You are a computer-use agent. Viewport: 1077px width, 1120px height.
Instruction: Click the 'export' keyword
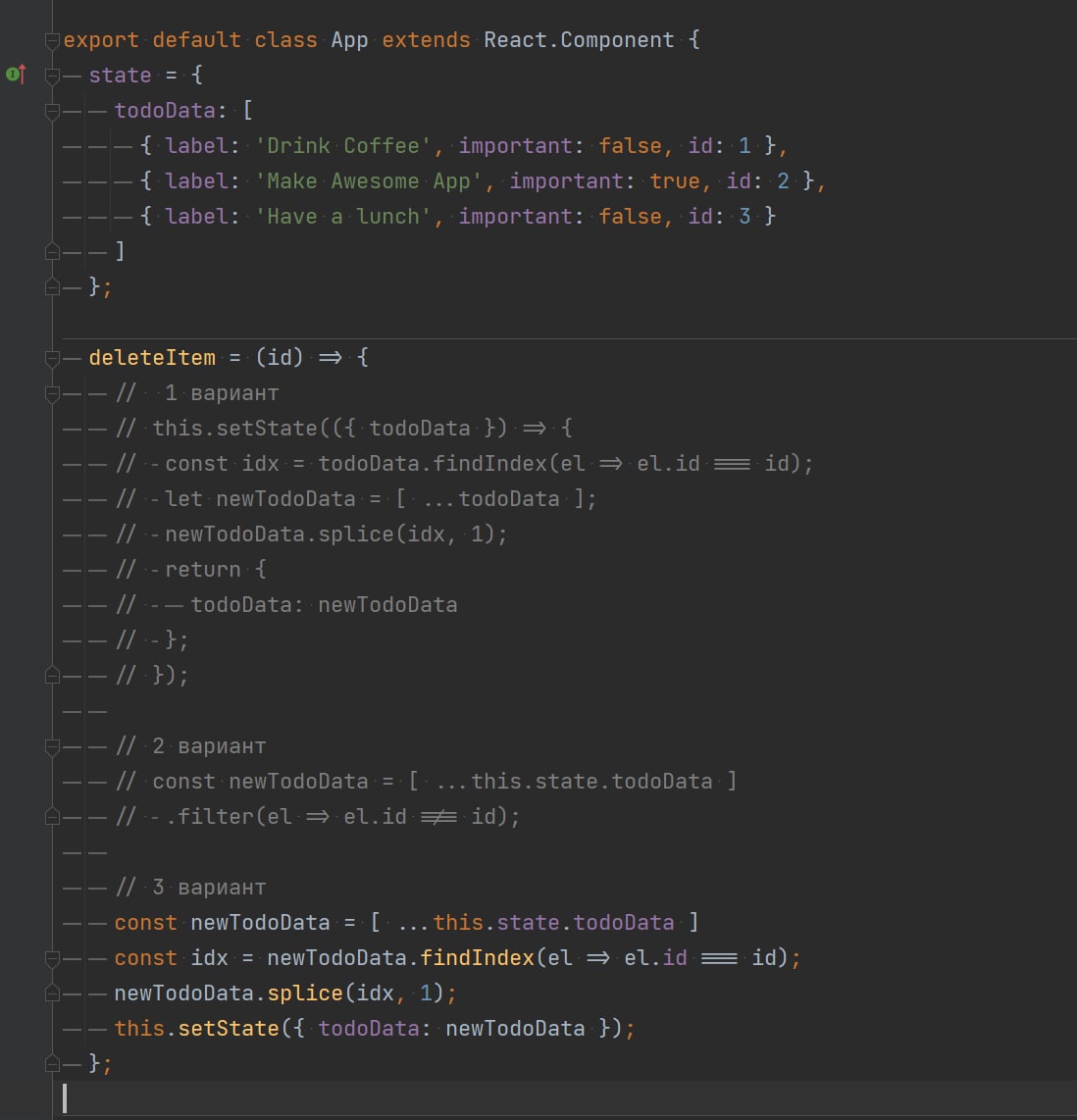click(x=101, y=40)
